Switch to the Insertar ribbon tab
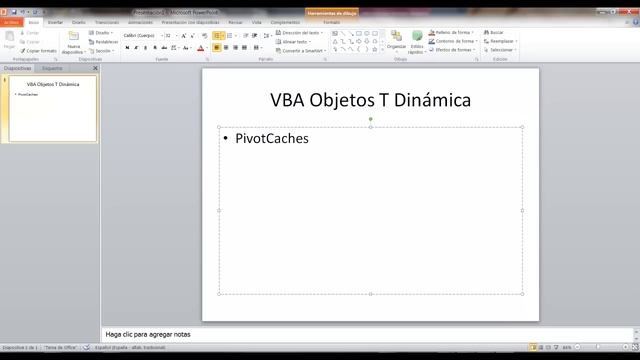 (56, 22)
